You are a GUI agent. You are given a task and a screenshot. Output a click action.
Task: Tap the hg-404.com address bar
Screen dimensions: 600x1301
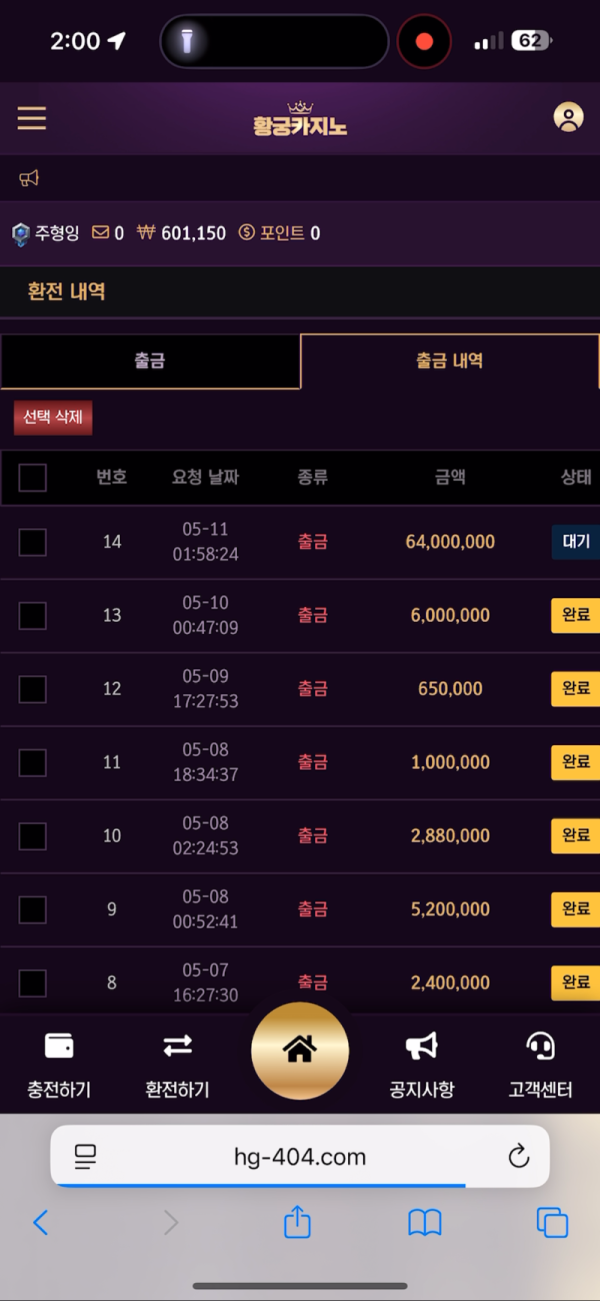(300, 1157)
